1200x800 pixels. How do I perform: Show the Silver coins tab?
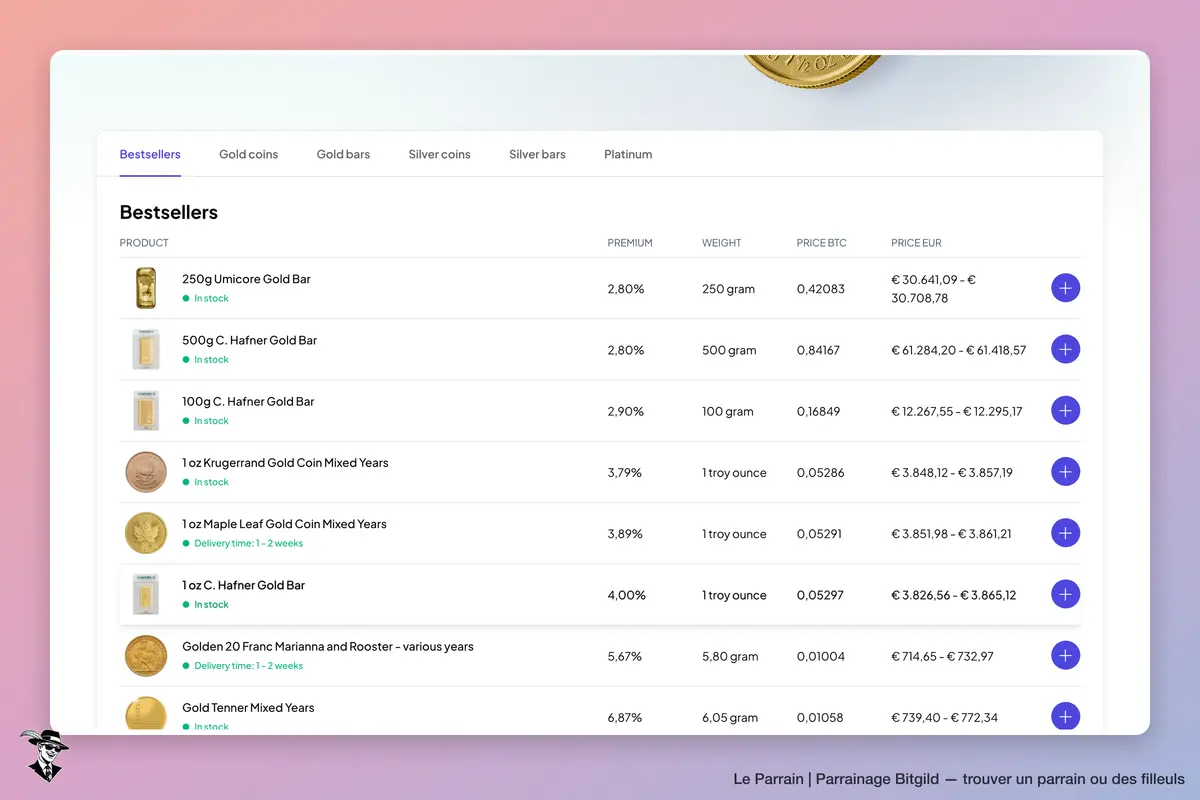coord(439,154)
